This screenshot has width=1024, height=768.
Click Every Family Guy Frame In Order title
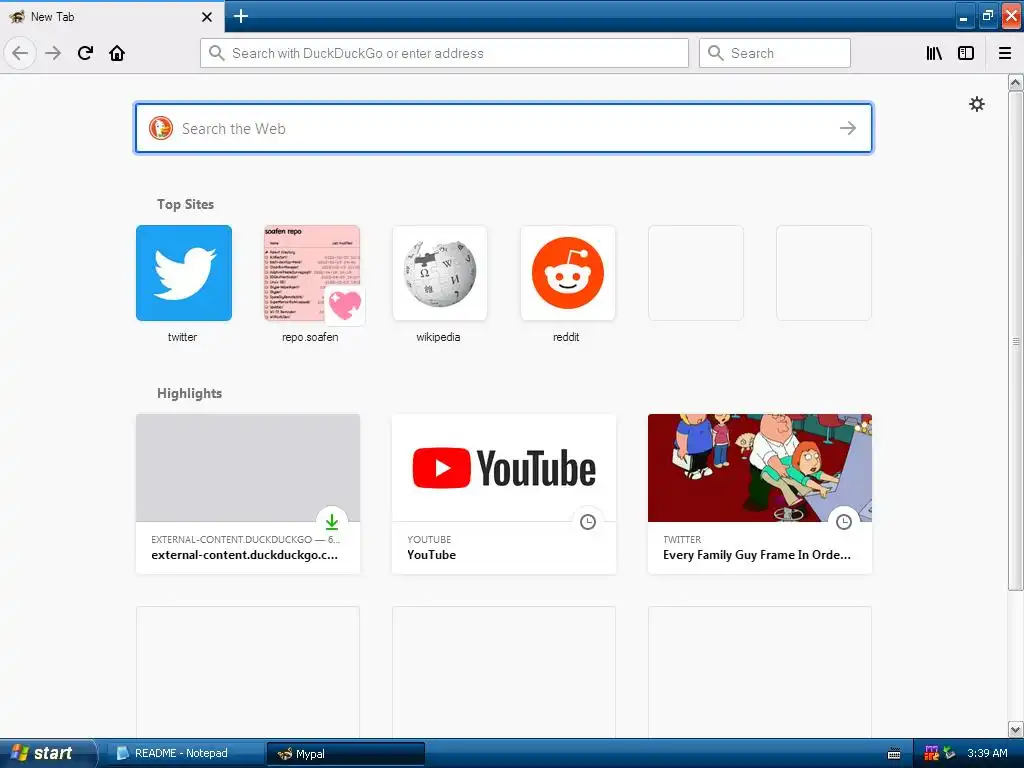click(x=757, y=554)
